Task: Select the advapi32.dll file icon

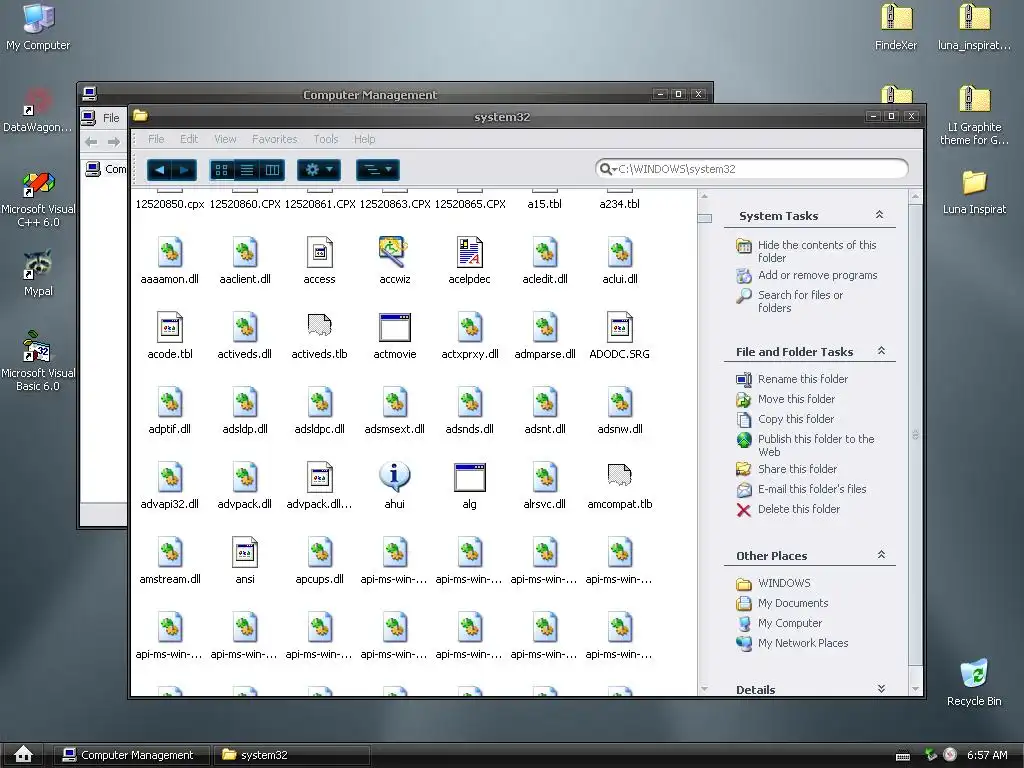Action: click(170, 478)
